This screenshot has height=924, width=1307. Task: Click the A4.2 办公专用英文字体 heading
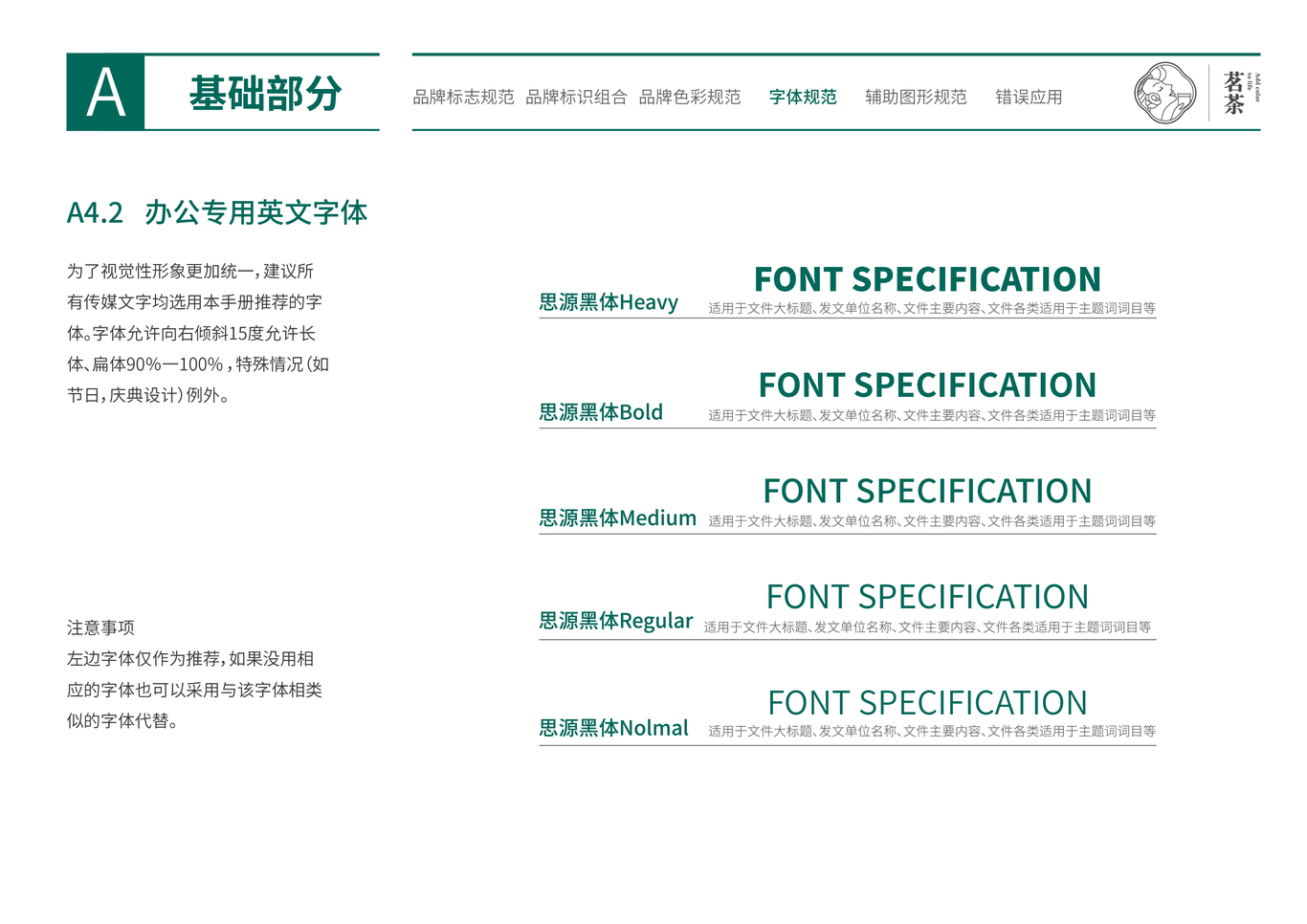coord(217,212)
